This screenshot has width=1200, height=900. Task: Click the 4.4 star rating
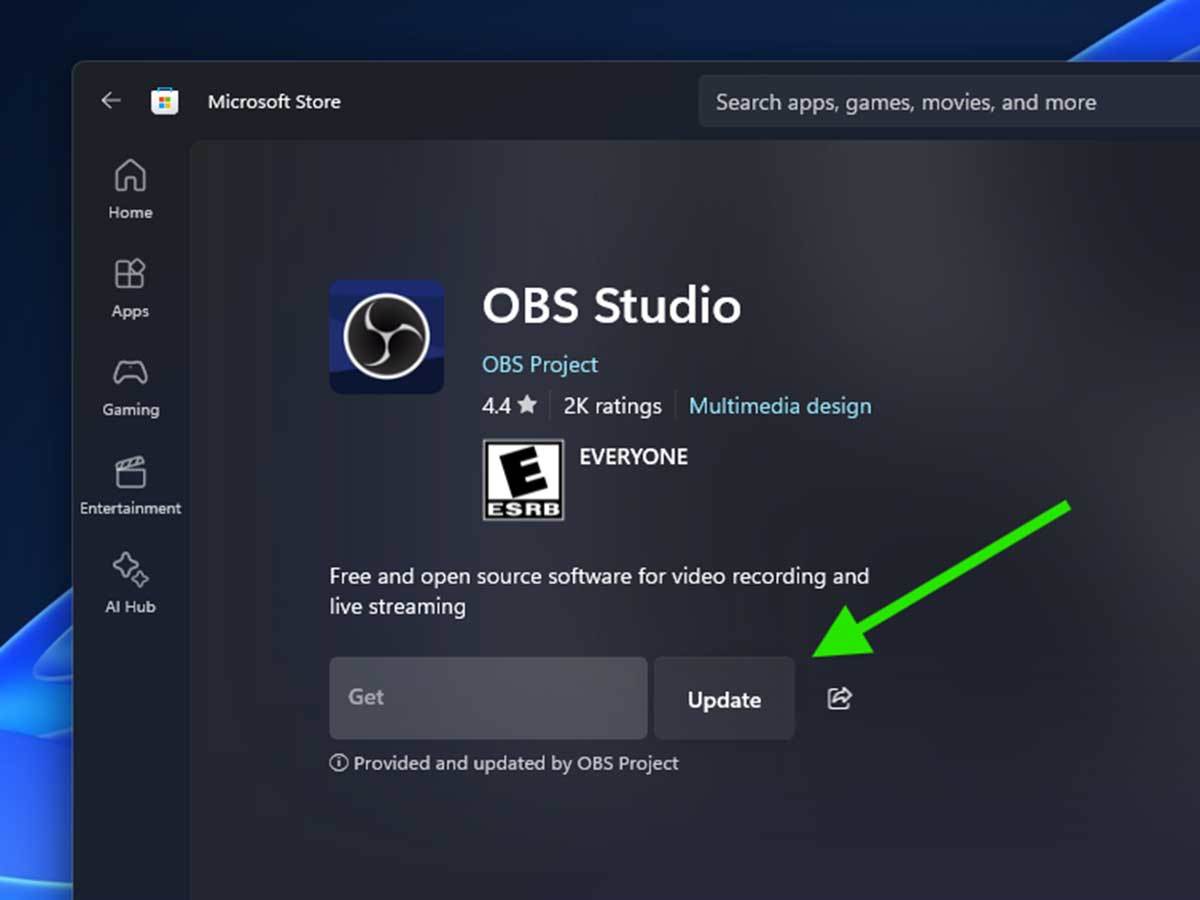point(510,406)
